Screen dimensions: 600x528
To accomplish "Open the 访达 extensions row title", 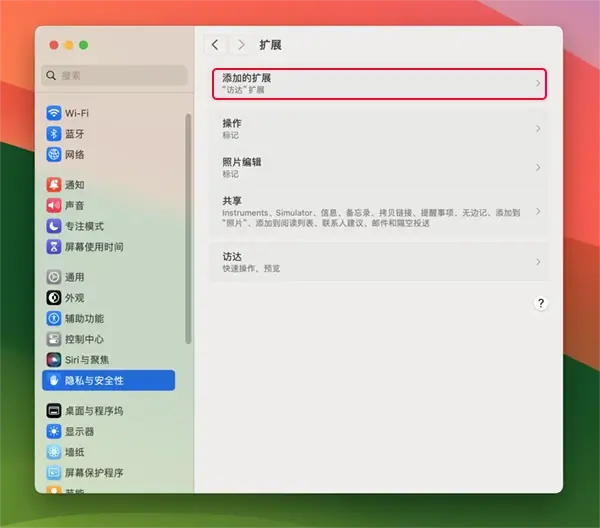I will click(x=232, y=257).
